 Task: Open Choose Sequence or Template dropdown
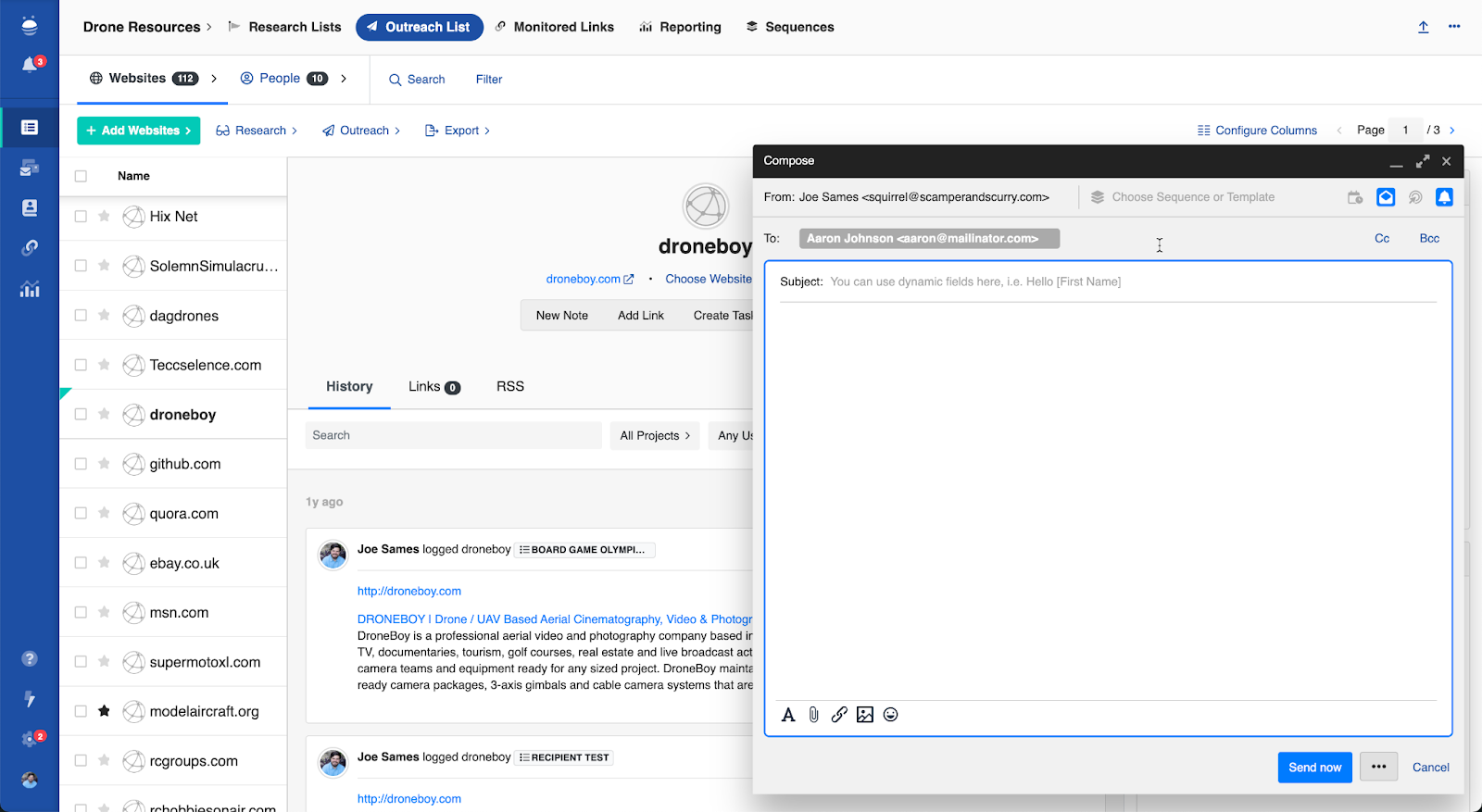(1192, 197)
